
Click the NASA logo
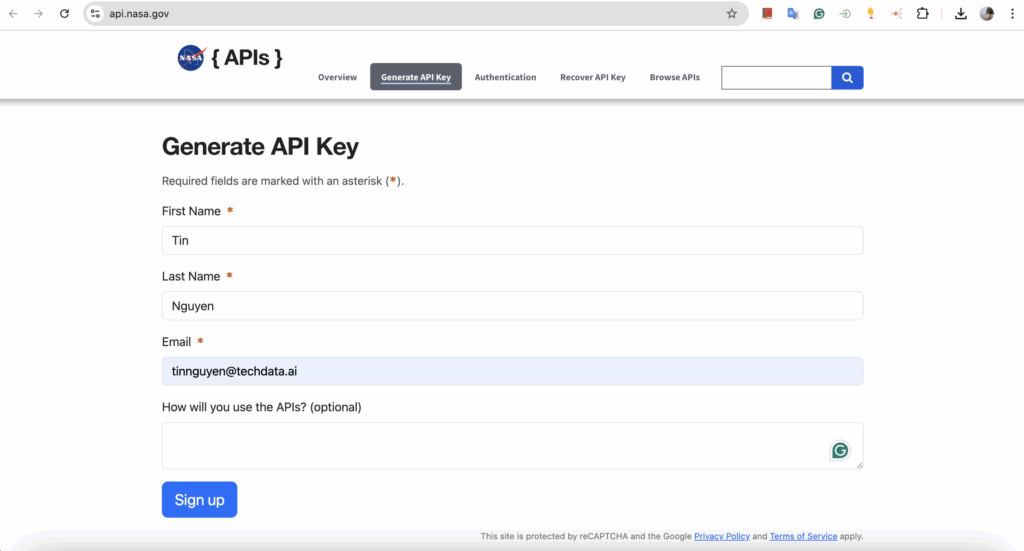pyautogui.click(x=190, y=58)
